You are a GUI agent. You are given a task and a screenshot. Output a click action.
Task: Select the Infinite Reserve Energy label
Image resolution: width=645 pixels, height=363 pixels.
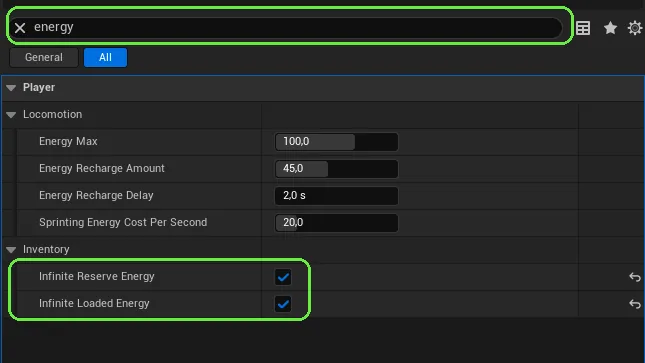(x=97, y=276)
